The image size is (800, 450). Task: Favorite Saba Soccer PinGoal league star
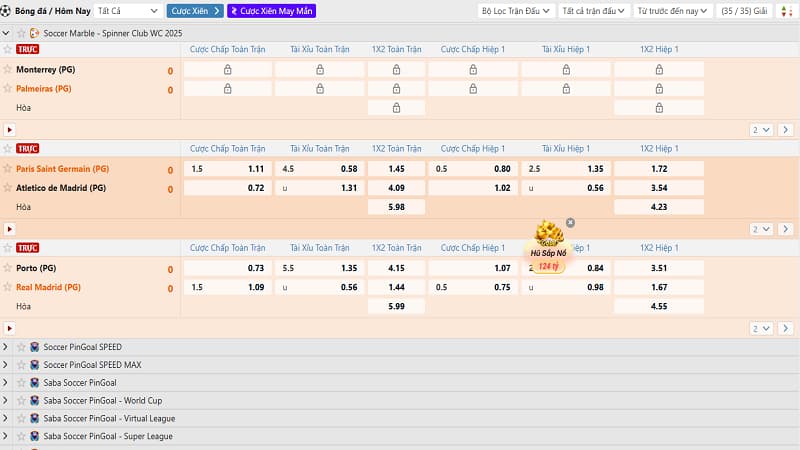click(21, 383)
